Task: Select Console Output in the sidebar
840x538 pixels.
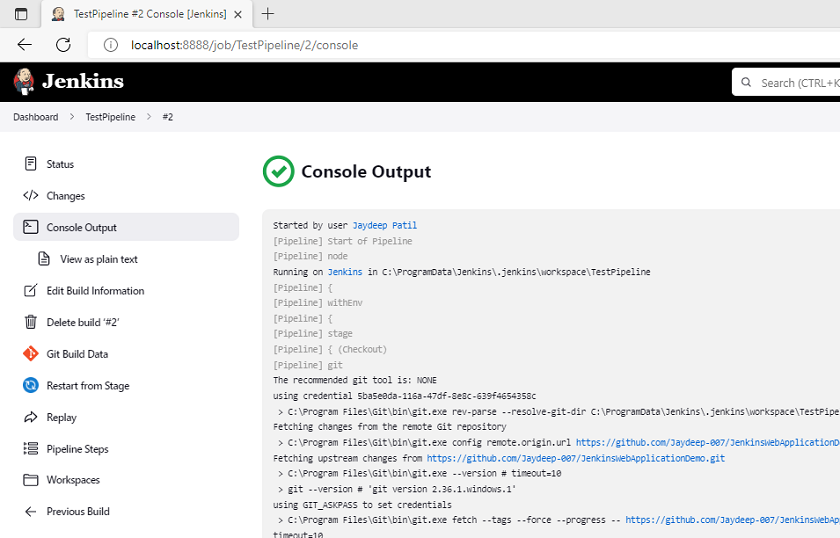Action: [x=81, y=227]
